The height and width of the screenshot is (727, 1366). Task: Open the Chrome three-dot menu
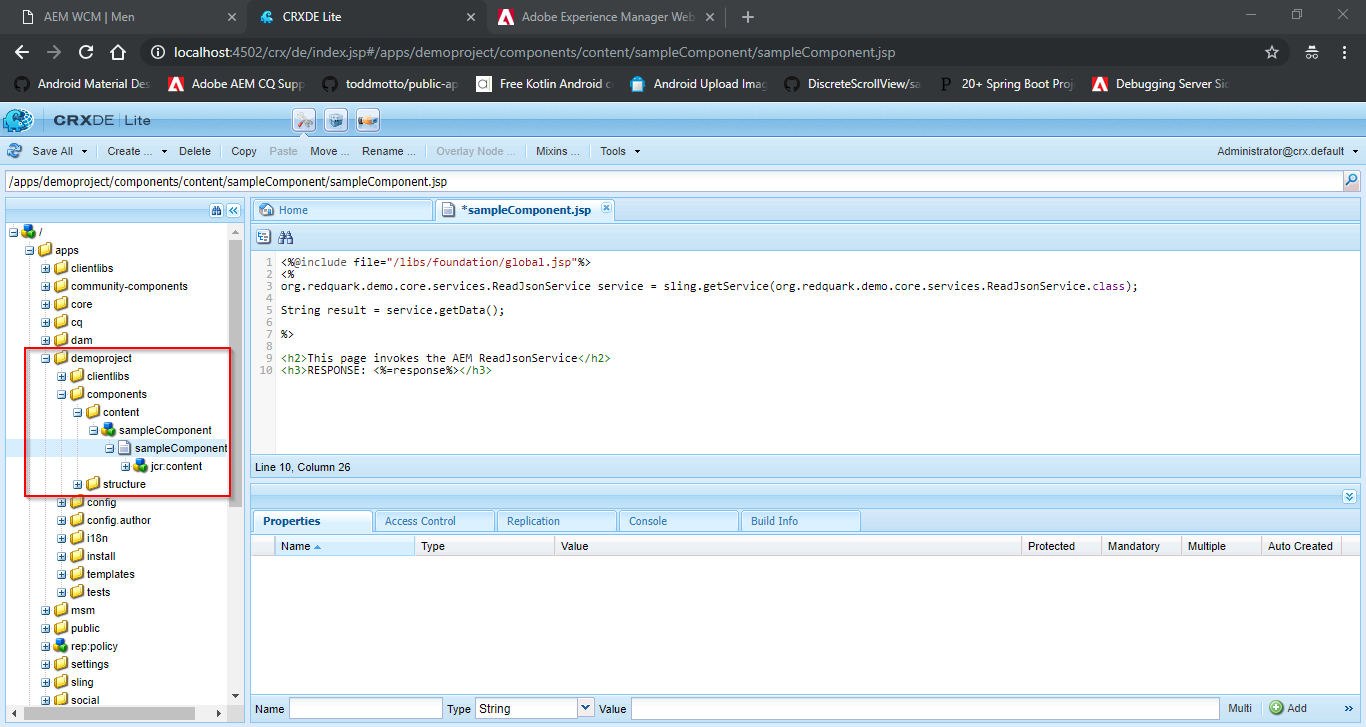[x=1343, y=52]
